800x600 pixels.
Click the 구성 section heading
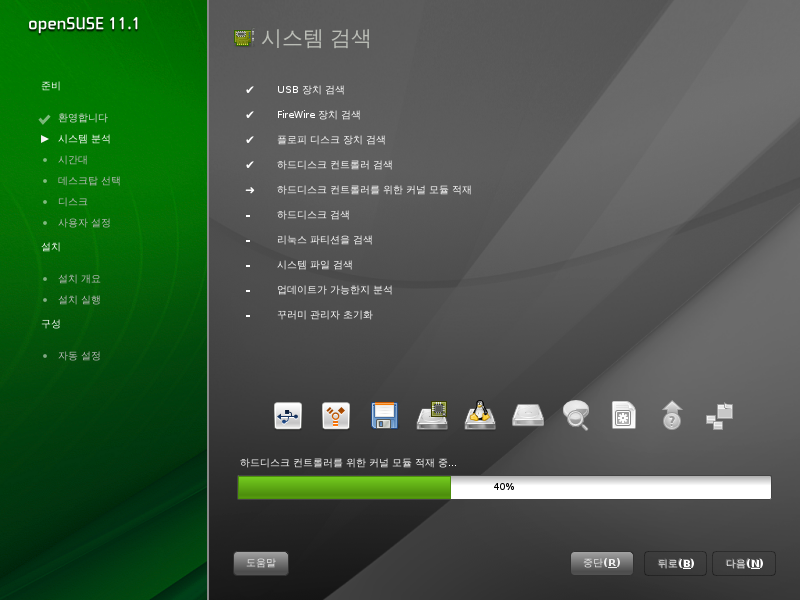(x=51, y=324)
